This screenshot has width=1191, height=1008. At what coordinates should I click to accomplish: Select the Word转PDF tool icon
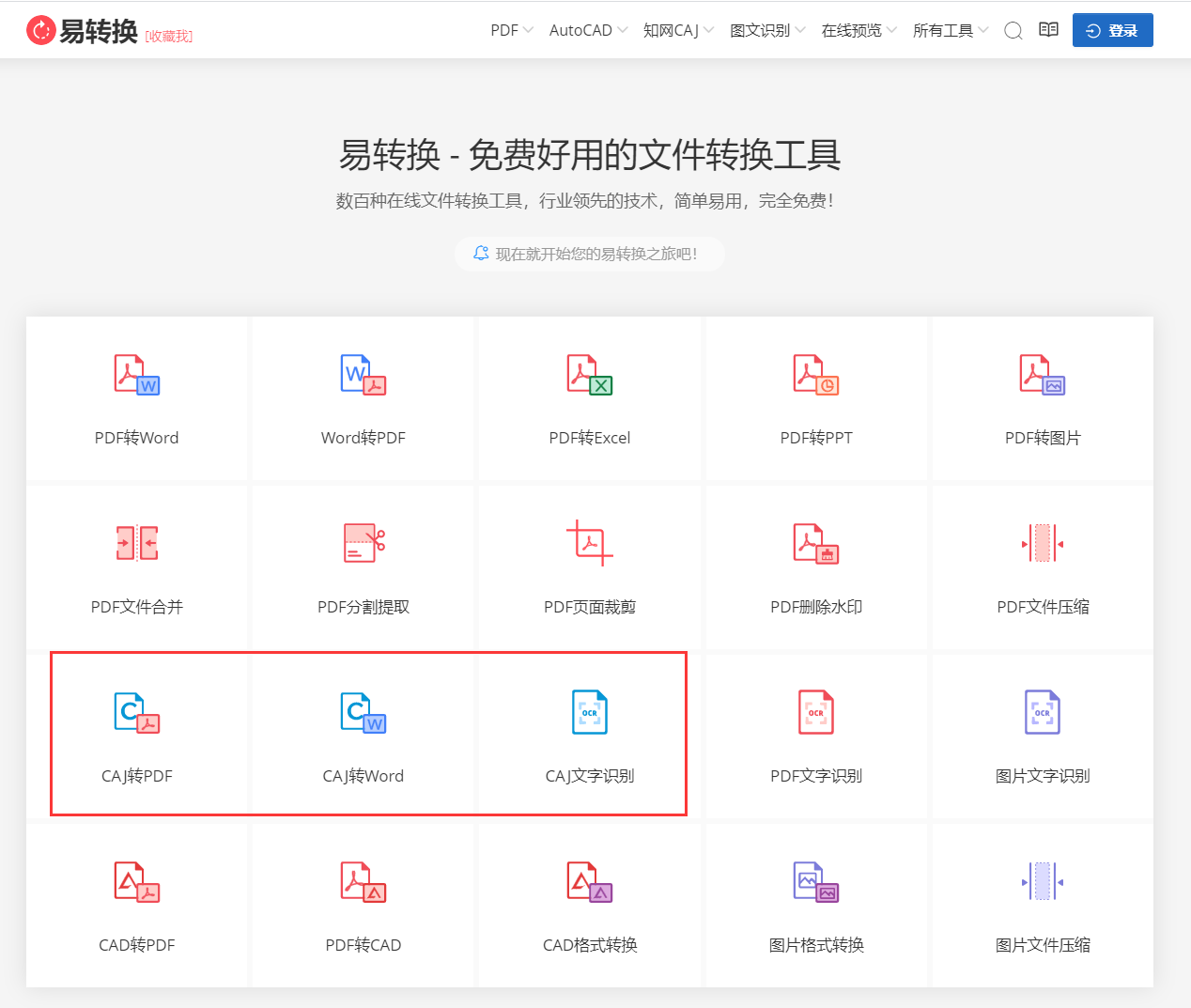click(x=363, y=374)
